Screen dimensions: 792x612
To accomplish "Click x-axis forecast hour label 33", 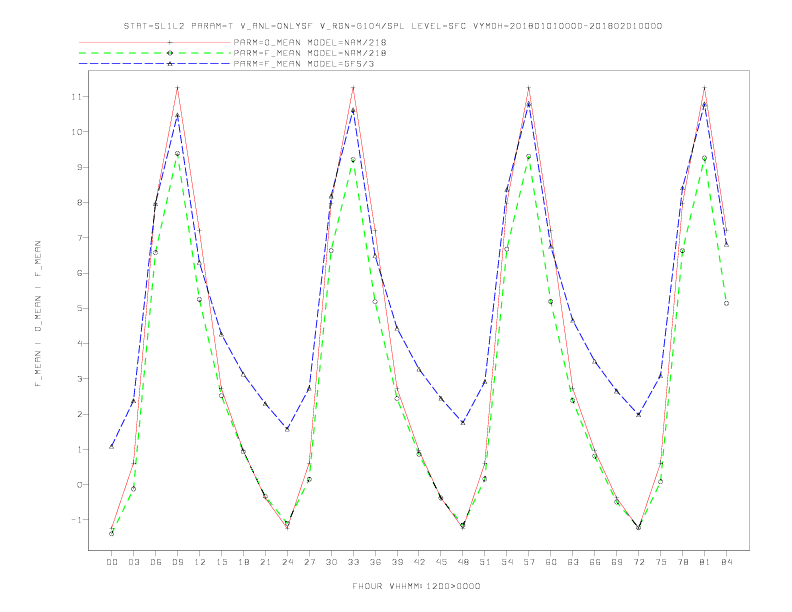I will click(x=353, y=562).
